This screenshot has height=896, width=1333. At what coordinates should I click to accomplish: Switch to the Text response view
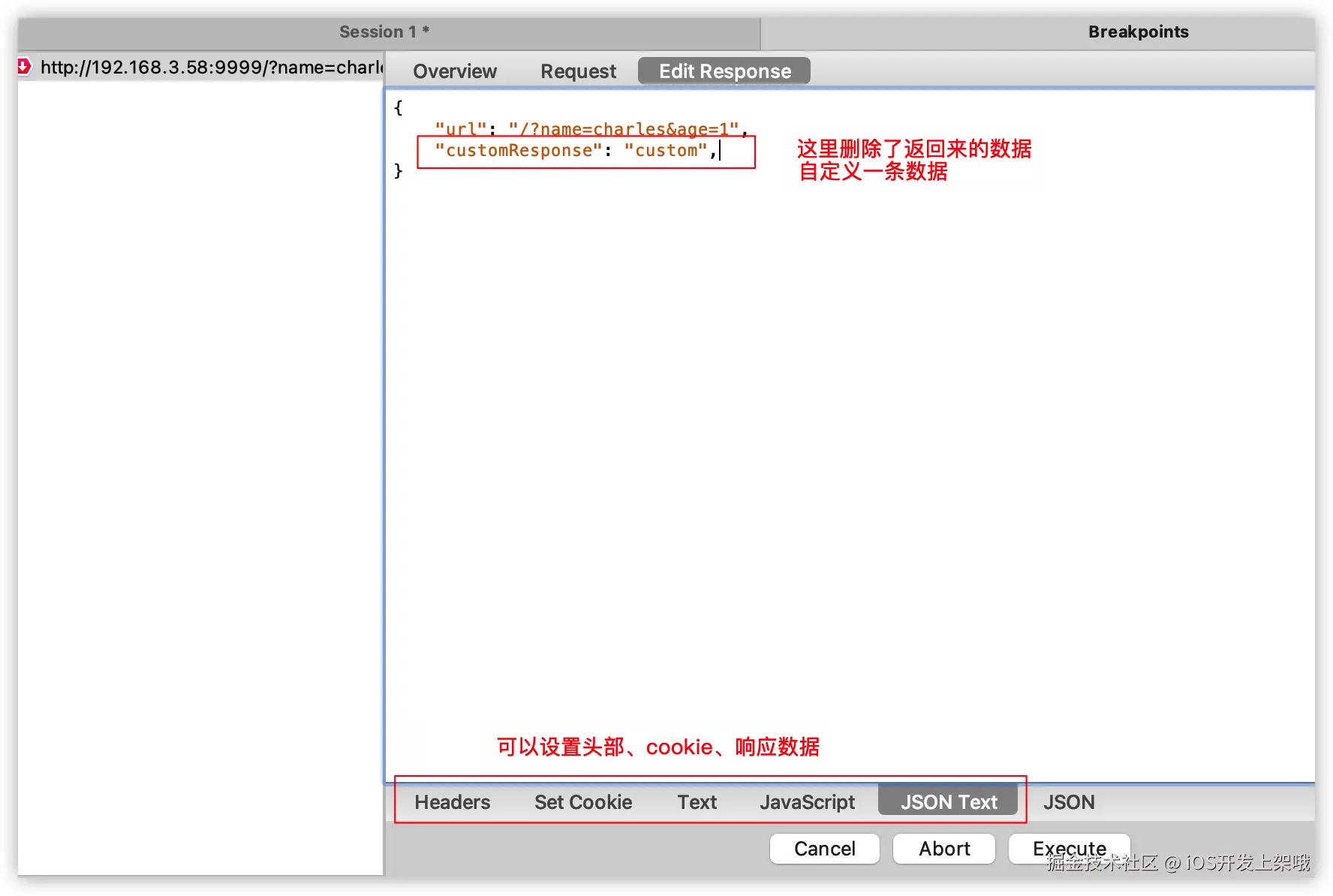(697, 801)
